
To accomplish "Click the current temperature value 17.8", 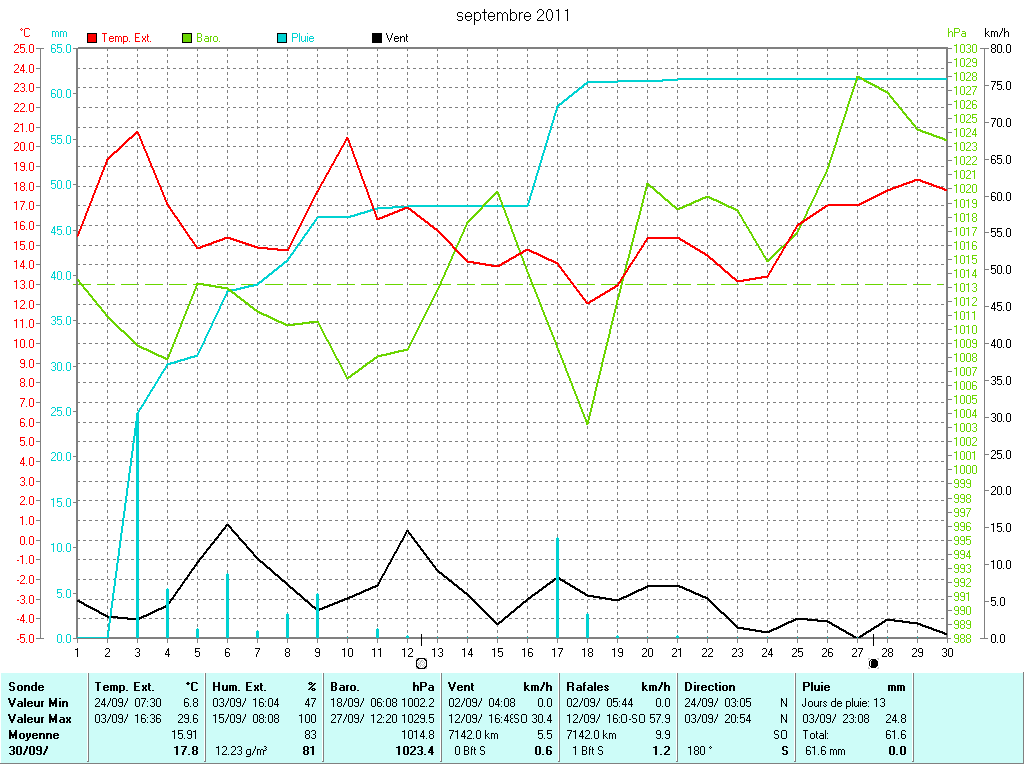I will tap(185, 751).
